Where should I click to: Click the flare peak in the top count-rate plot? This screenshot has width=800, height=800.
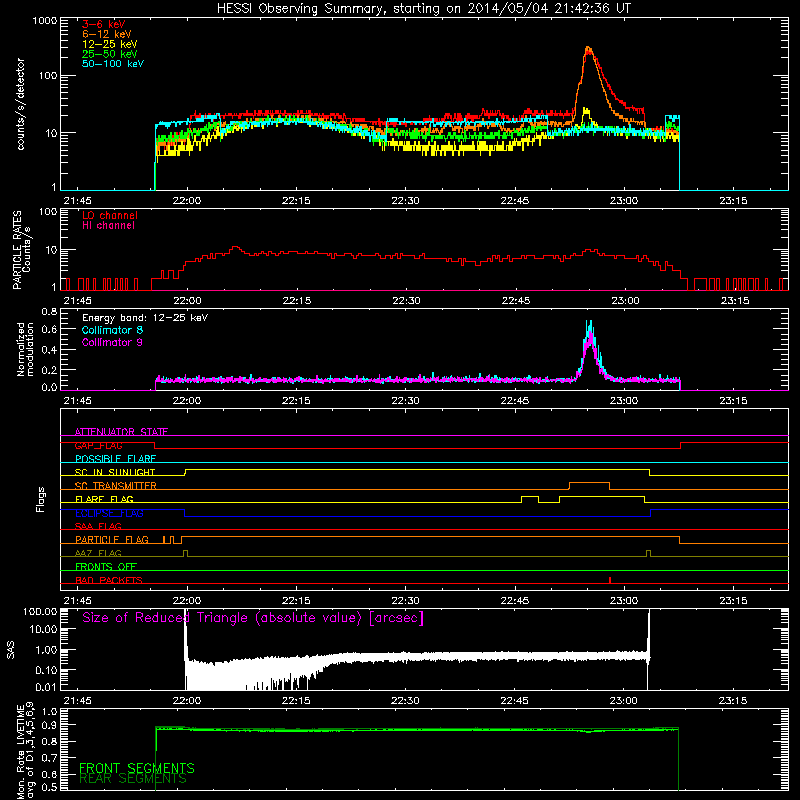[588, 48]
